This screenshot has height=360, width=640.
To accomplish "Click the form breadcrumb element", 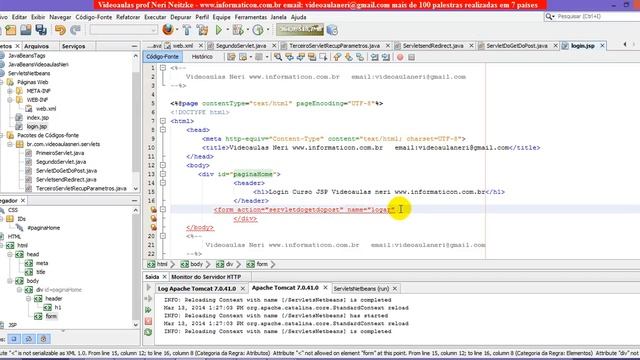I will (x=258, y=264).
